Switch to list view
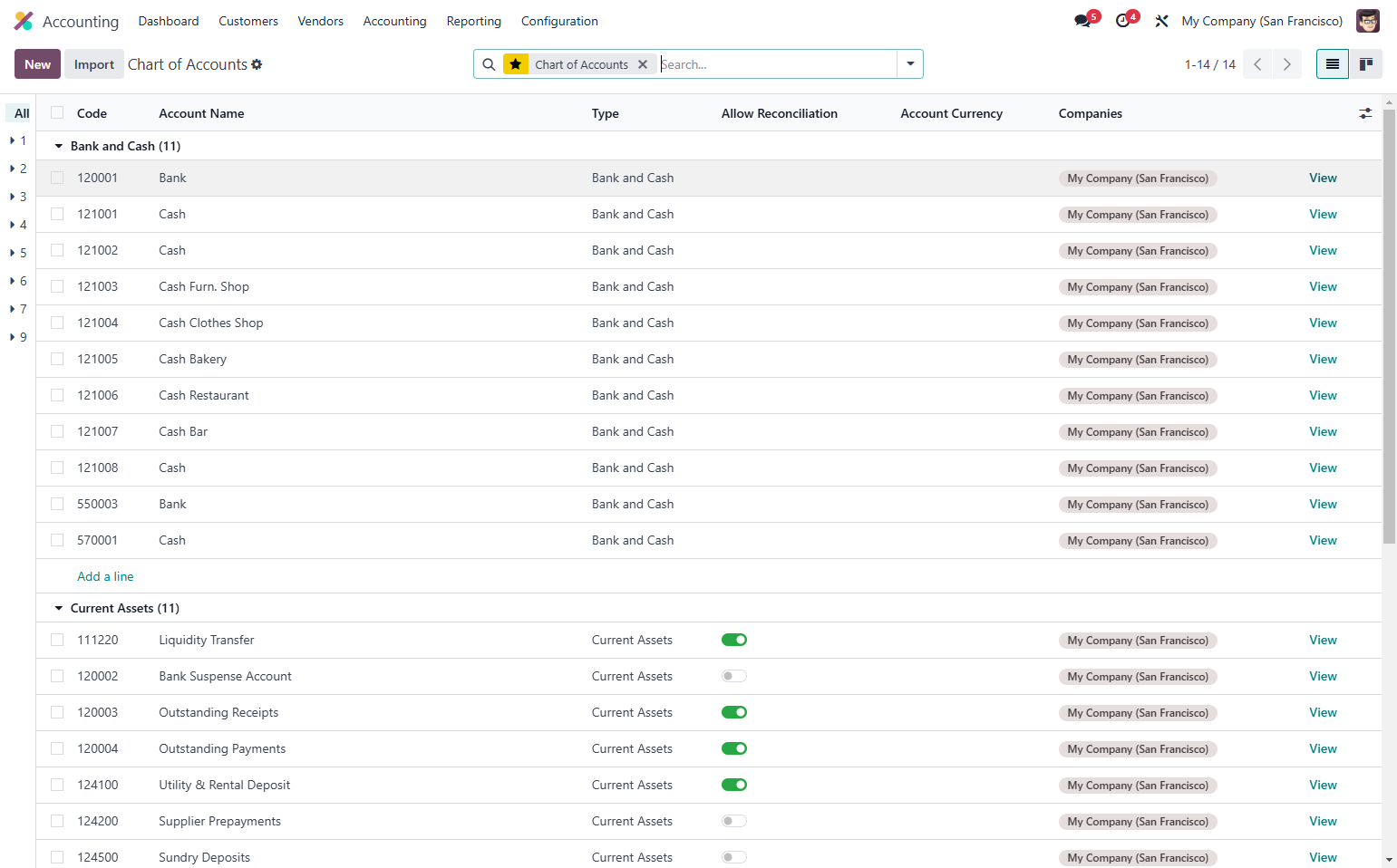 [x=1333, y=64]
